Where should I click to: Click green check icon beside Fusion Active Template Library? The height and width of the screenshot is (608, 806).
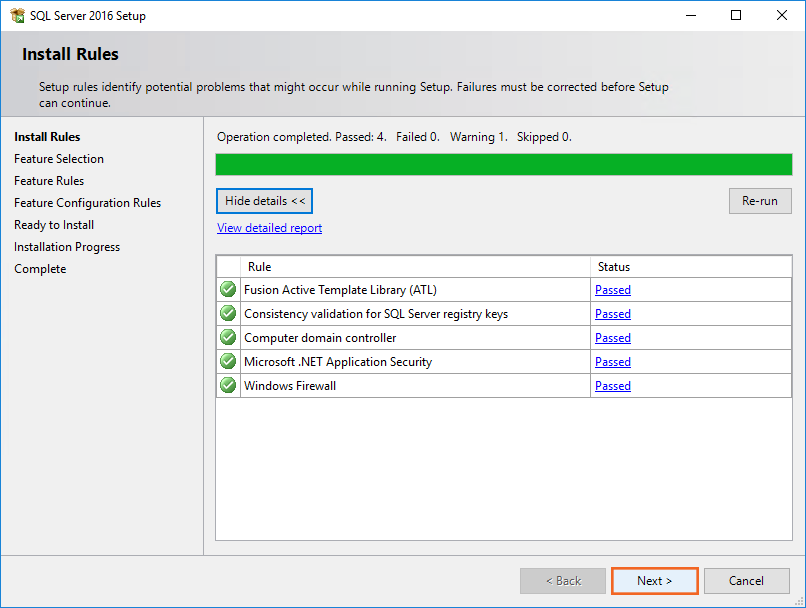coord(228,290)
